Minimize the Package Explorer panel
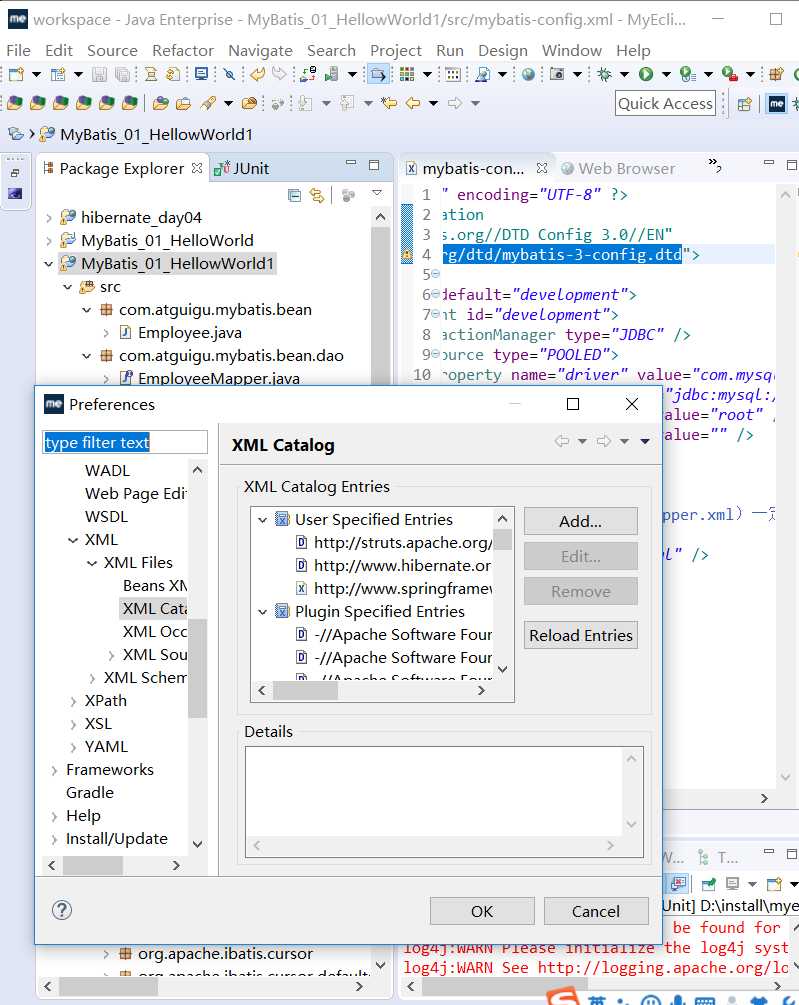Viewport: 799px width, 1005px height. 350,163
